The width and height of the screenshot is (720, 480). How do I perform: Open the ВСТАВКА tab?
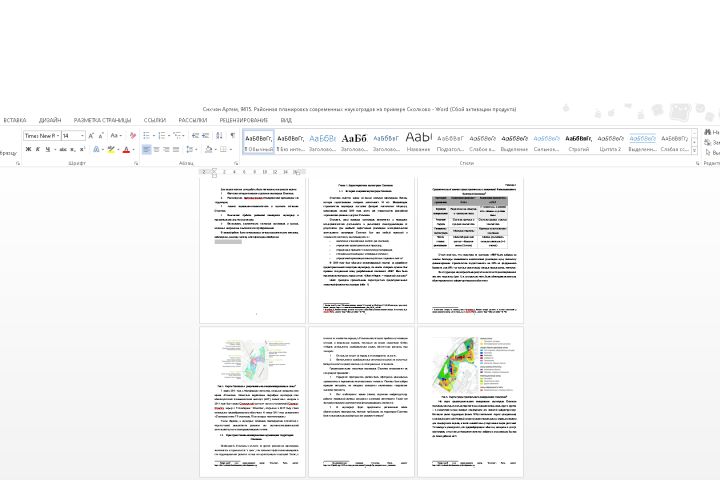coord(15,120)
